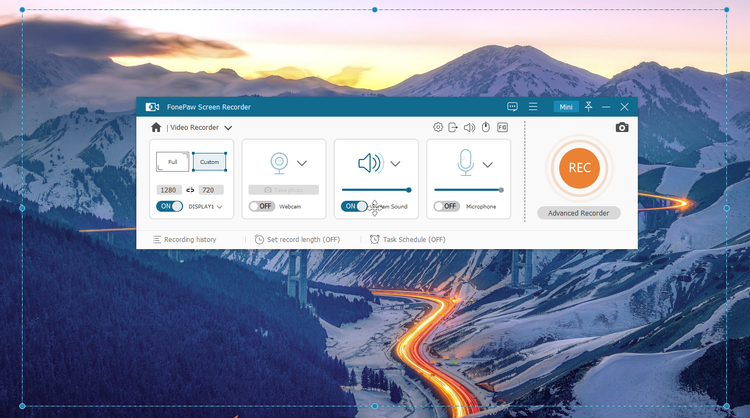Close the FonePaw Screen Recorder window
Viewport: 750px width, 418px height.
tap(624, 107)
